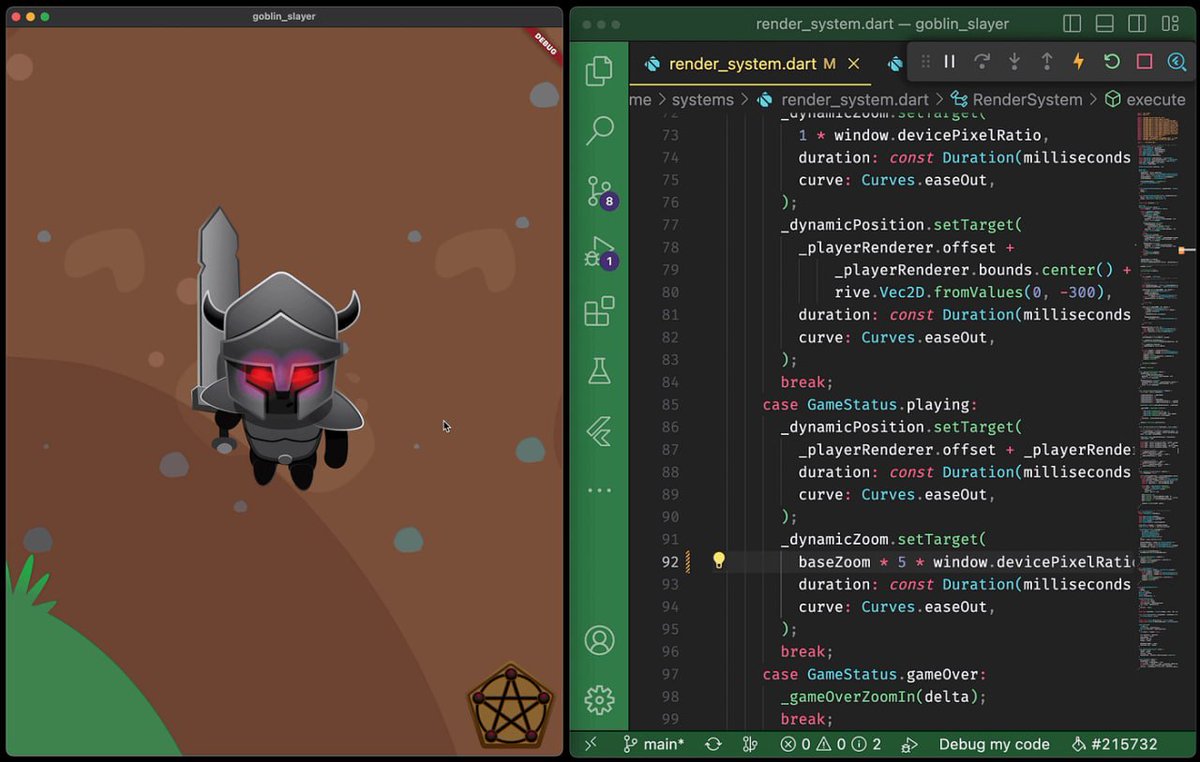Open the Extensions view
The image size is (1200, 762).
pyautogui.click(x=599, y=311)
